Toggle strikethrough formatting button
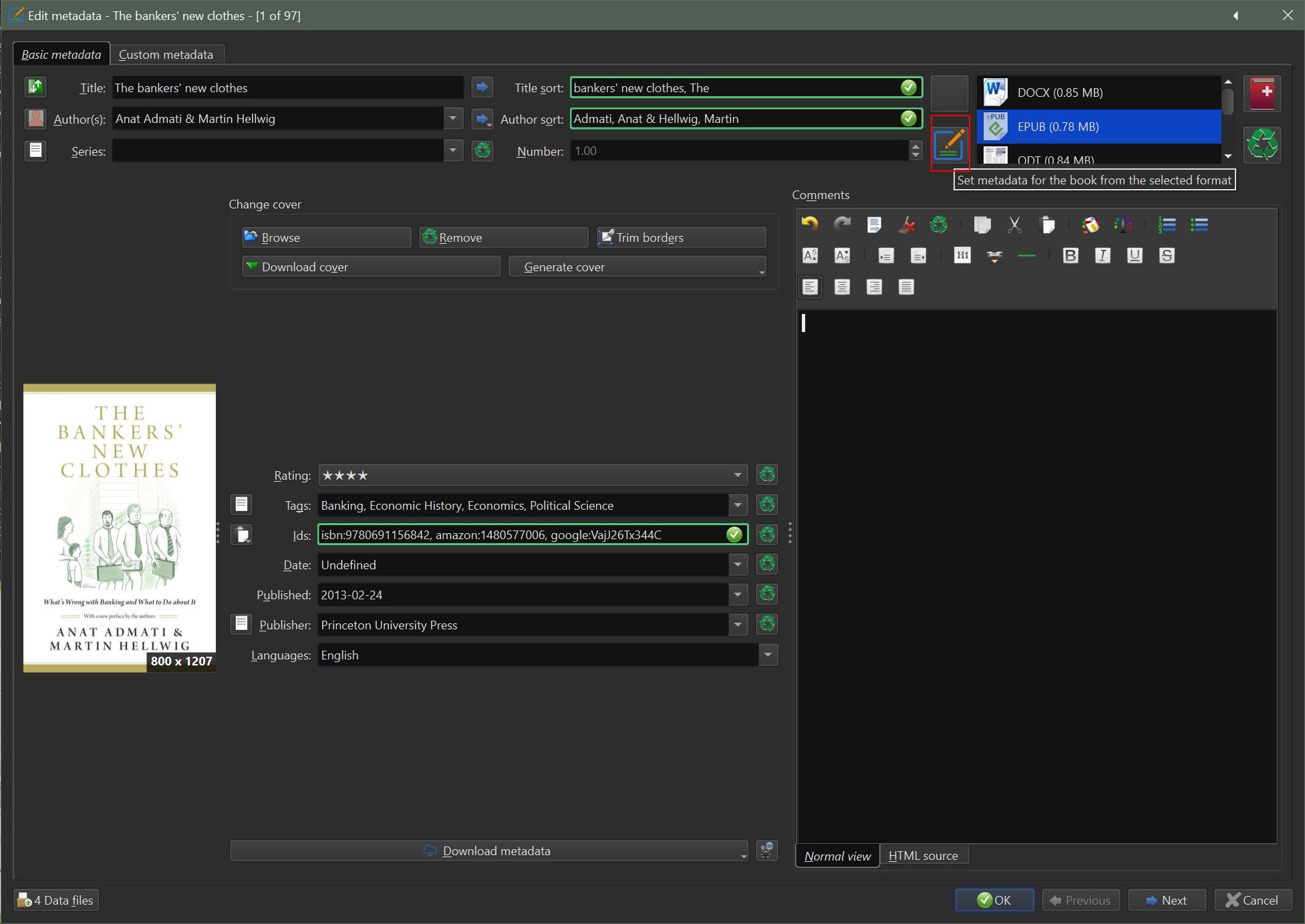The width and height of the screenshot is (1305, 924). [1167, 255]
